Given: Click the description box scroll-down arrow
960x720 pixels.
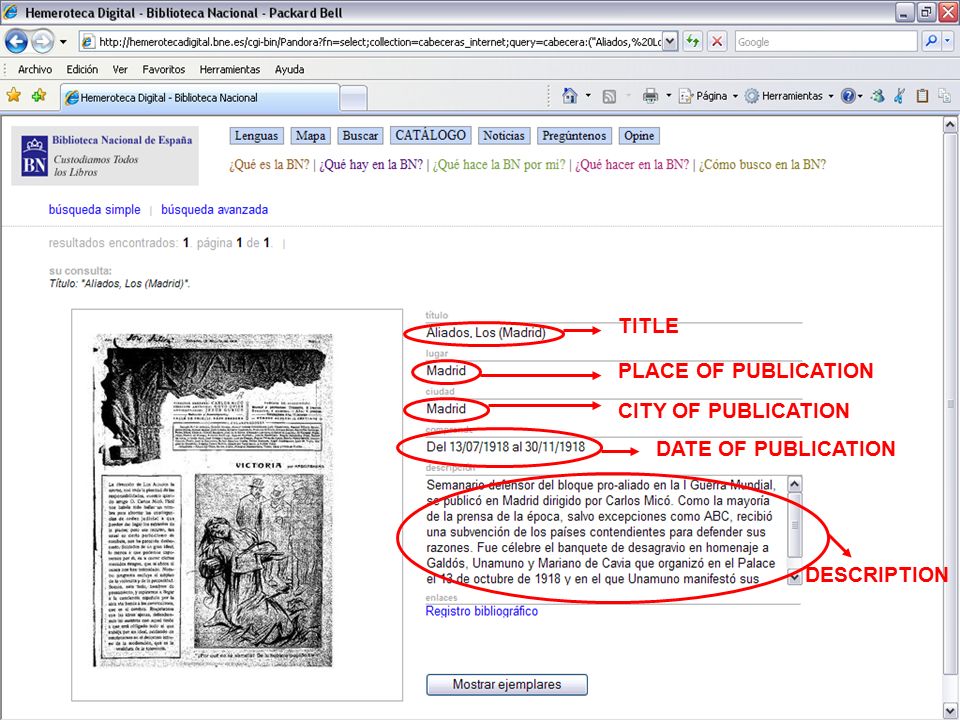Looking at the screenshot, I should tap(794, 577).
